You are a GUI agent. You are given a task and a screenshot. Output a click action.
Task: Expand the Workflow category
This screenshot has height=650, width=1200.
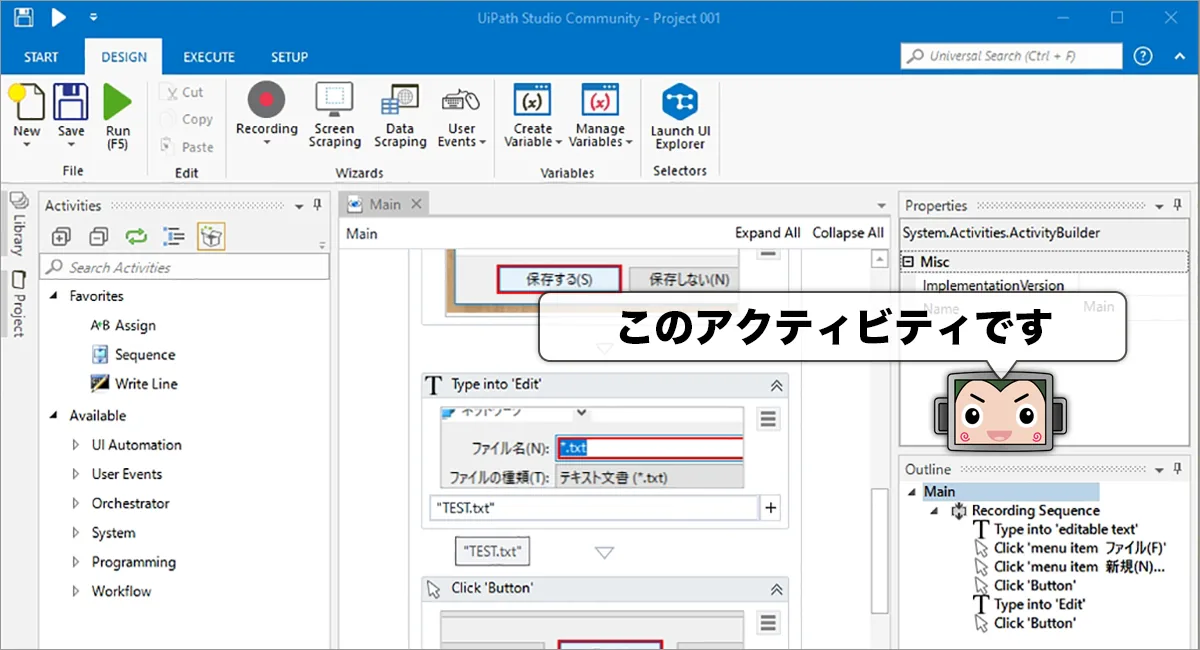(76, 591)
